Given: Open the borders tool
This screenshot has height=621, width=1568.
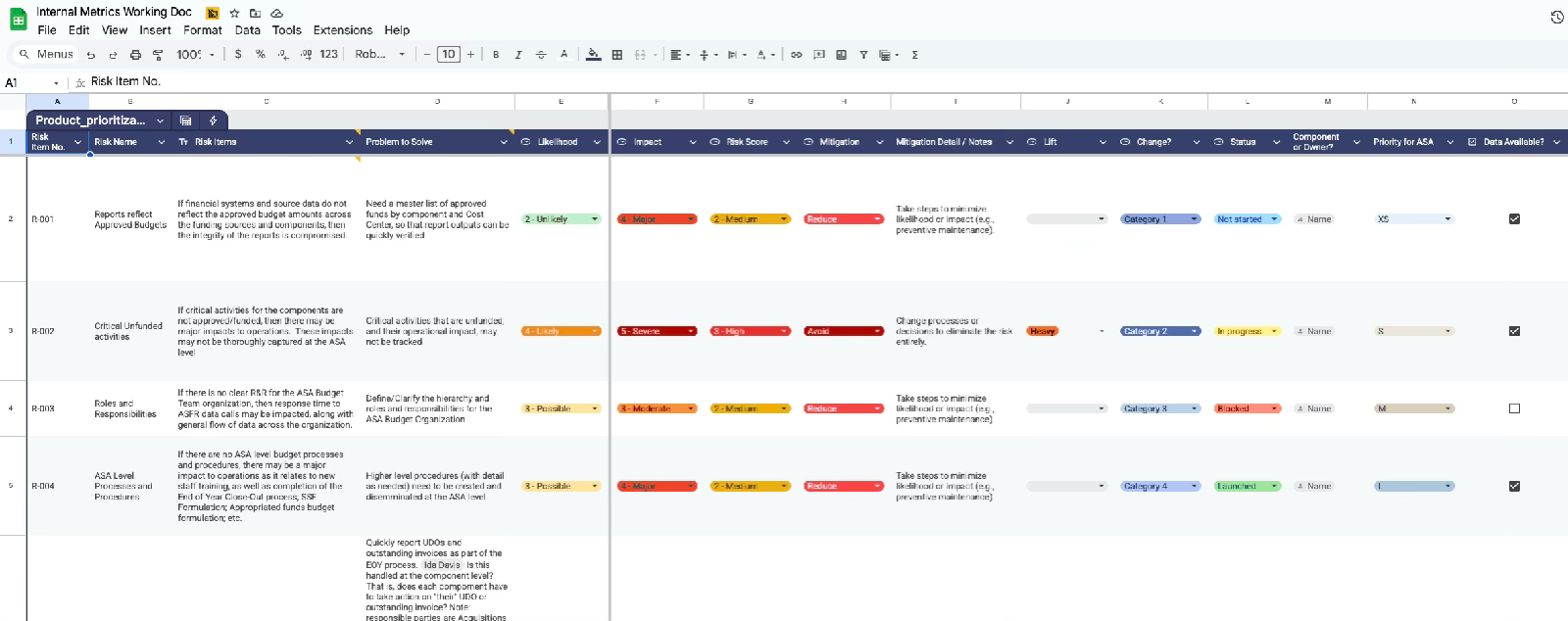Looking at the screenshot, I should (616, 55).
